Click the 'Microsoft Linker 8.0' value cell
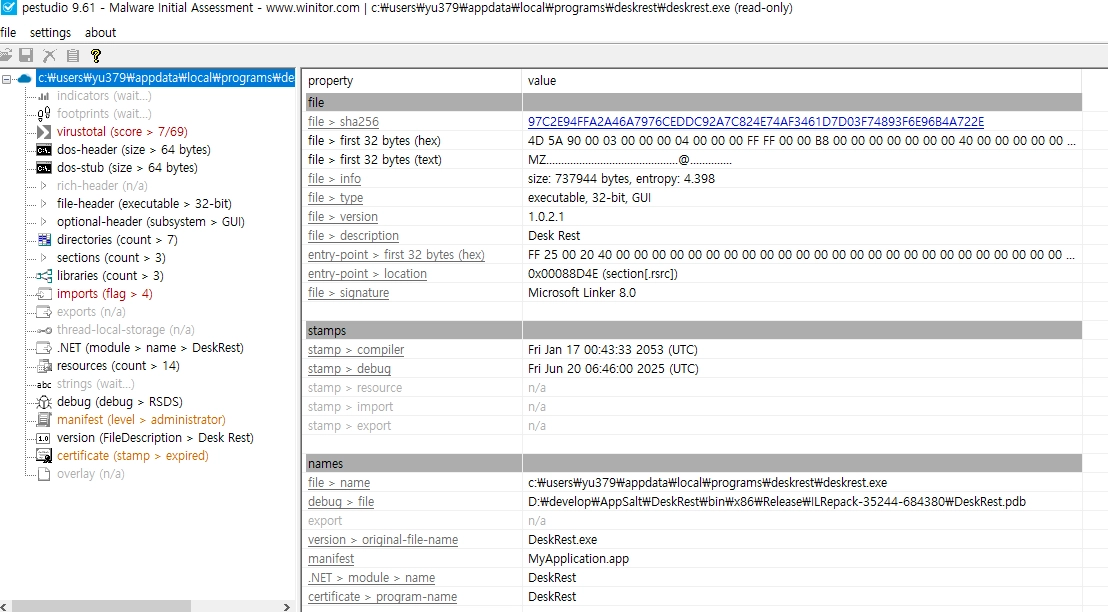This screenshot has height=612, width=1108. coord(582,293)
